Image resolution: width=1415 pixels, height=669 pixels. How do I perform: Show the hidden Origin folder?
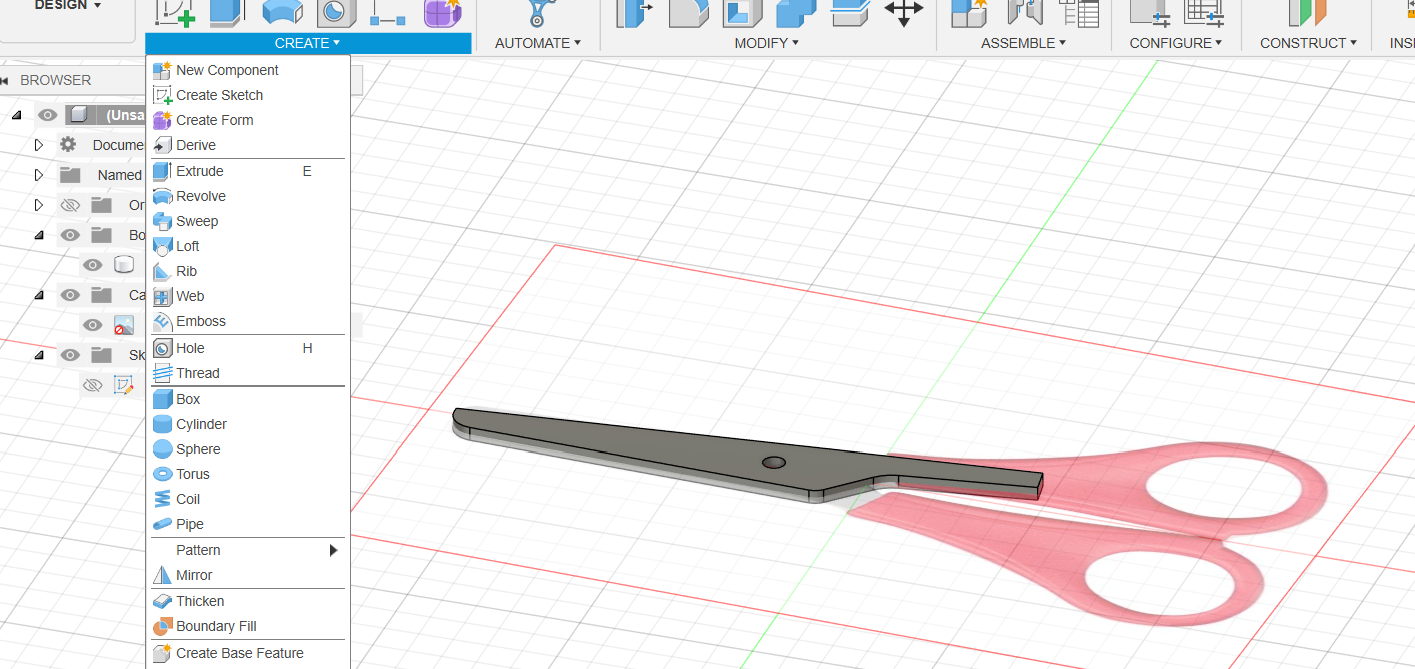(69, 205)
